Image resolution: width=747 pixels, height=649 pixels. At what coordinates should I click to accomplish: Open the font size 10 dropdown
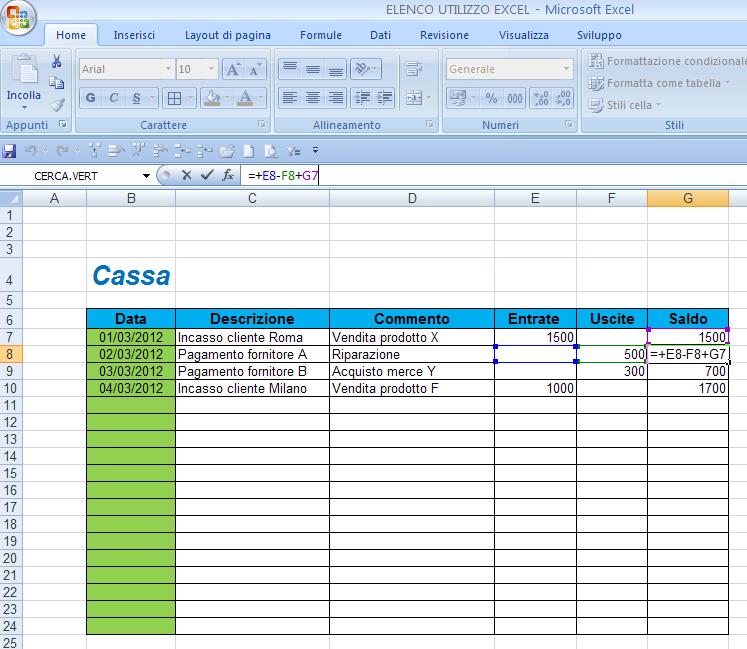coord(211,69)
